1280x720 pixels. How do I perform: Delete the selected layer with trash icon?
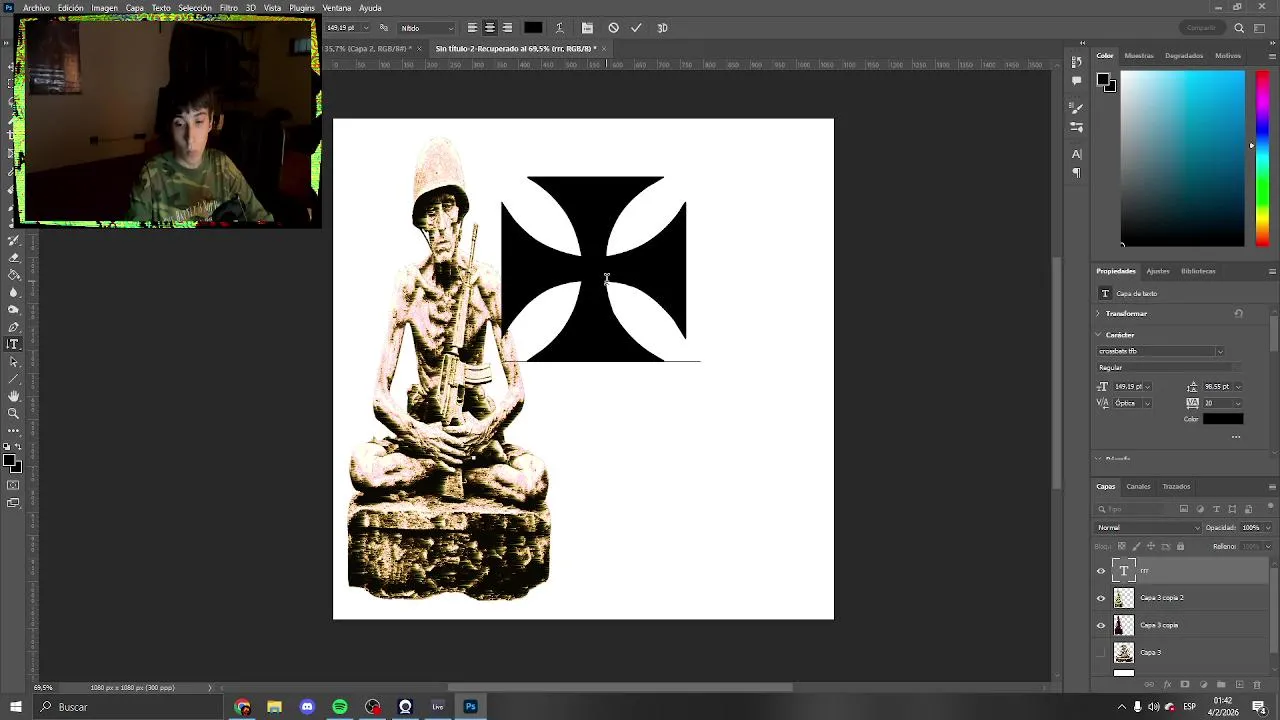point(1257,684)
